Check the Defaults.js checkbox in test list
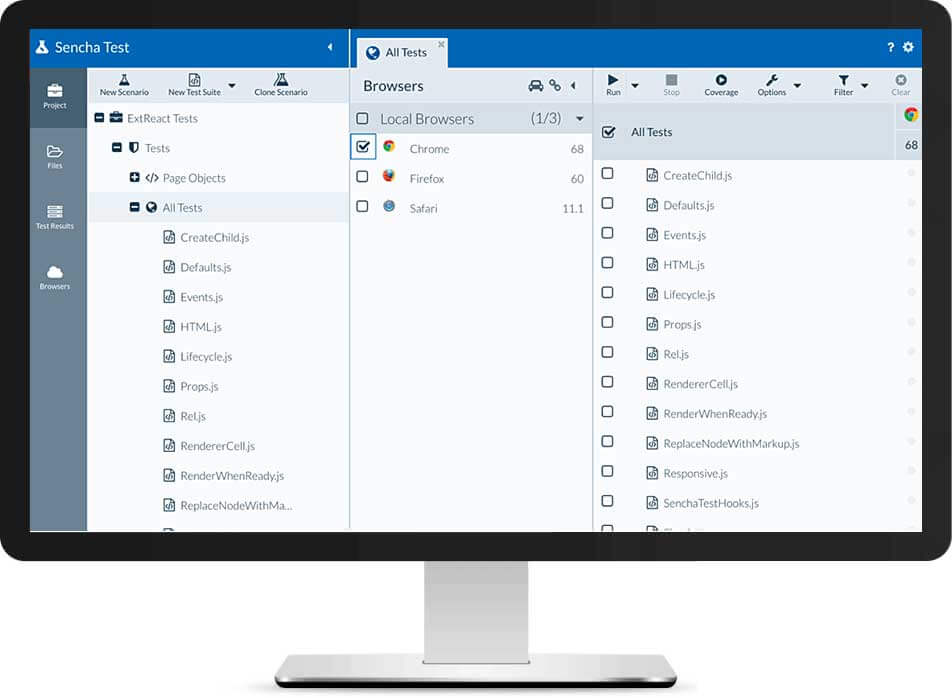The height and width of the screenshot is (698, 952). click(607, 203)
